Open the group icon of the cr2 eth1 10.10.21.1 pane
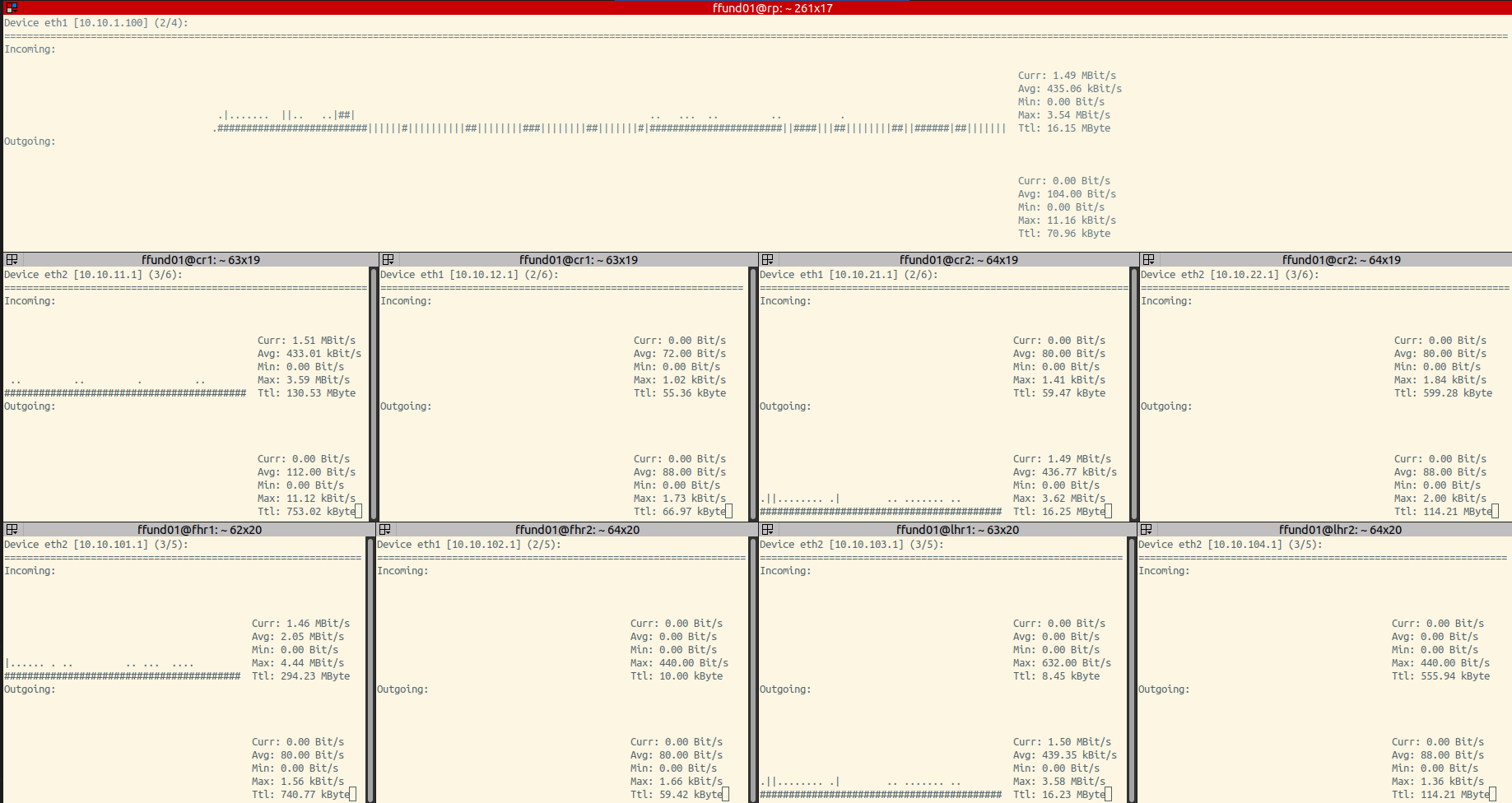Viewport: 1512px width, 803px height. click(x=767, y=260)
